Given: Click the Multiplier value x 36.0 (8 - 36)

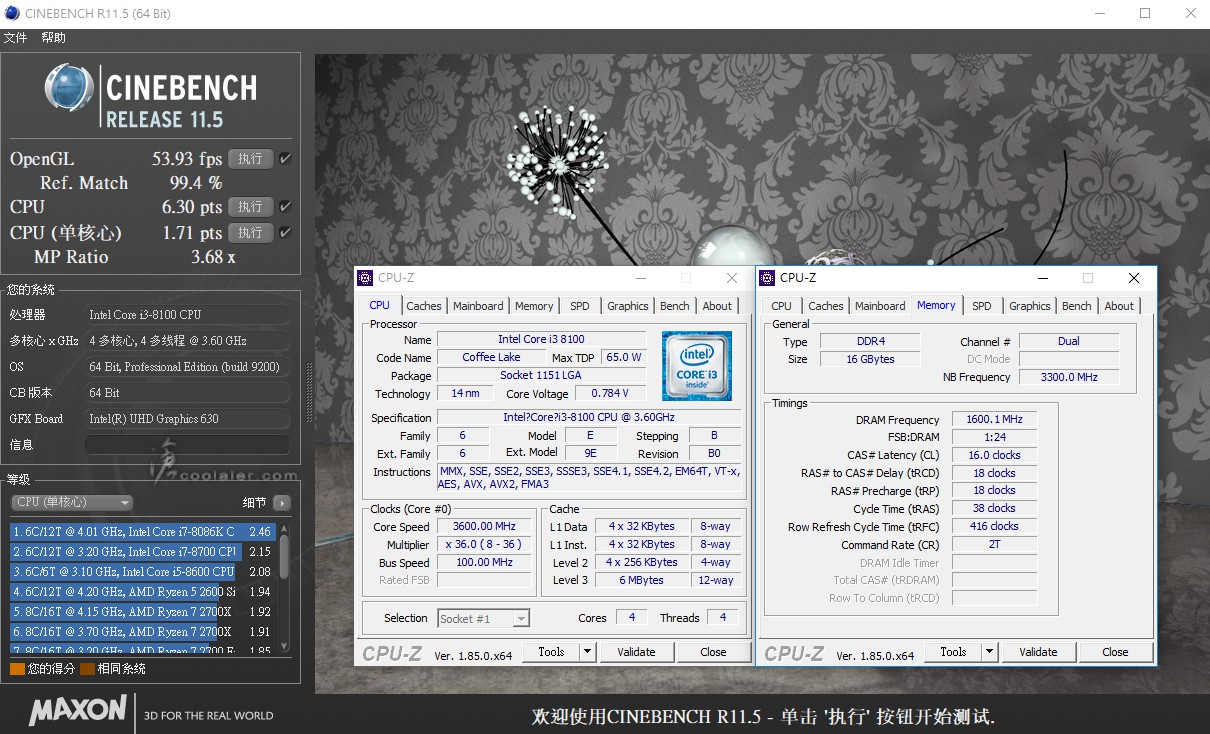Looking at the screenshot, I should [x=486, y=545].
